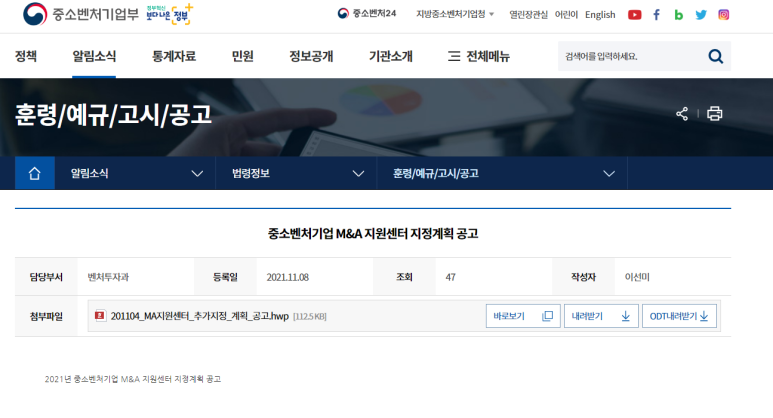Open the 민원 menu

(243, 56)
